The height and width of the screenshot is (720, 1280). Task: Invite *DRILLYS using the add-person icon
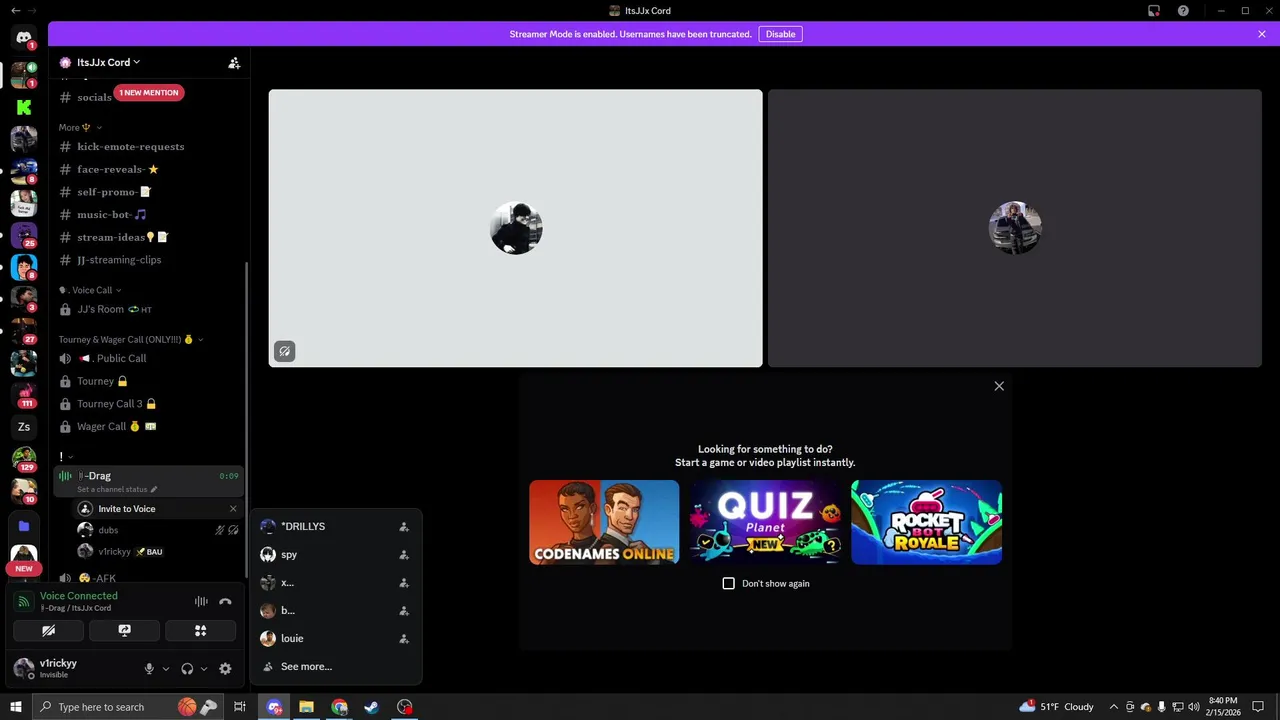[404, 527]
